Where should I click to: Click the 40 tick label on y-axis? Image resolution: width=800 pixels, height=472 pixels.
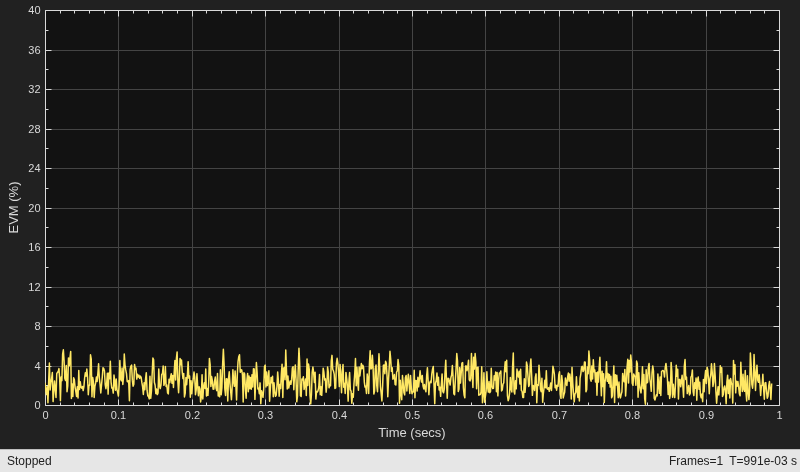point(34,11)
